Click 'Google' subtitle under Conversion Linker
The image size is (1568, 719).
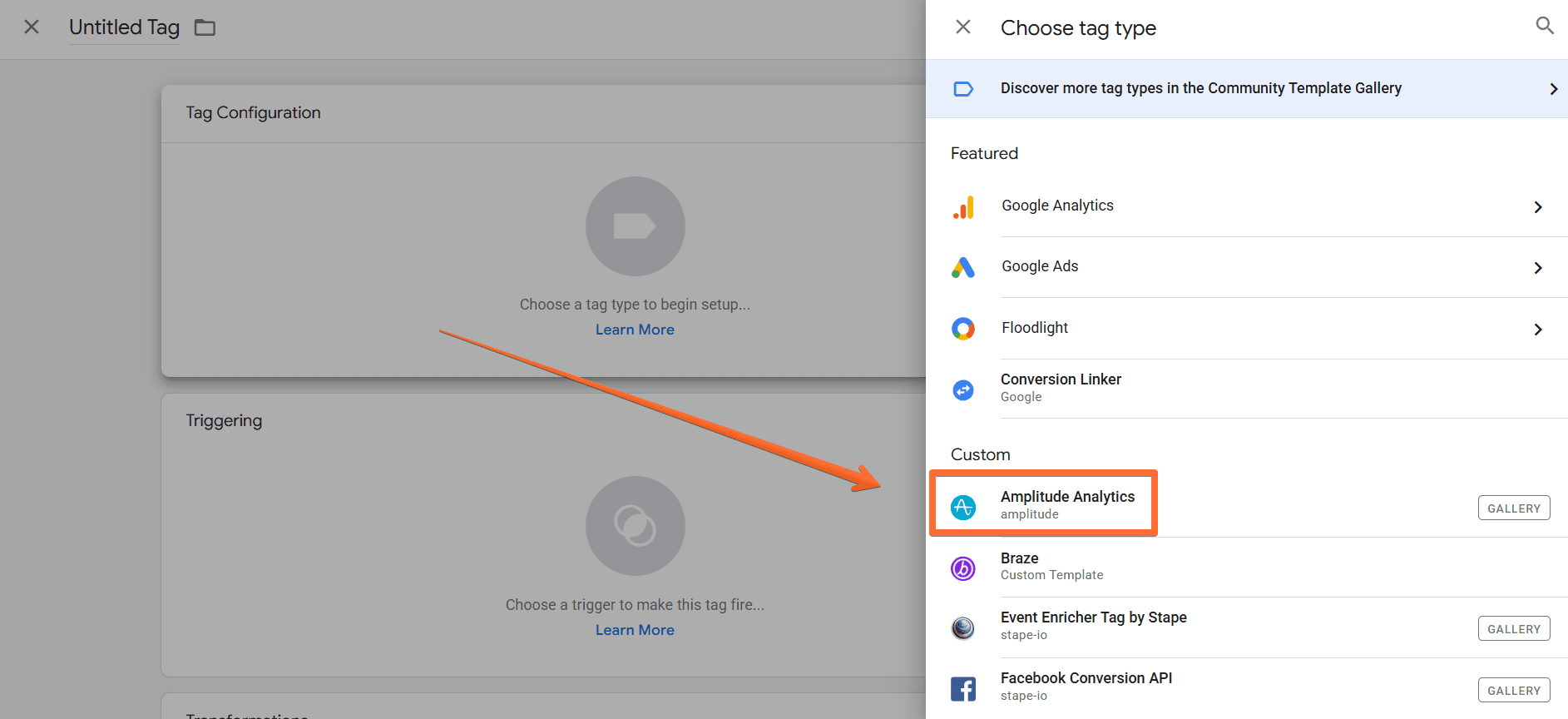coord(1021,397)
